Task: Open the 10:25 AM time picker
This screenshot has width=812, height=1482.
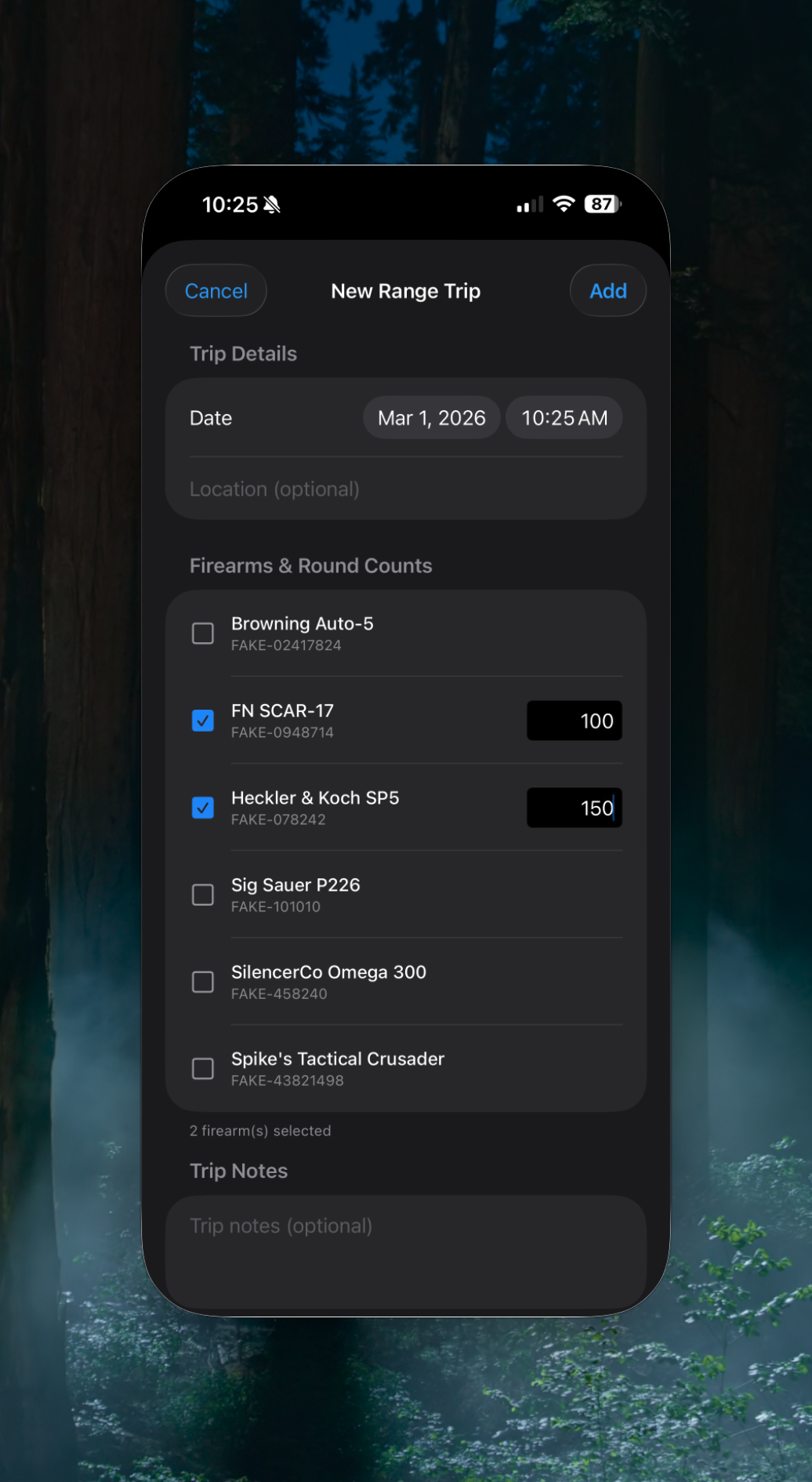Action: 564,418
